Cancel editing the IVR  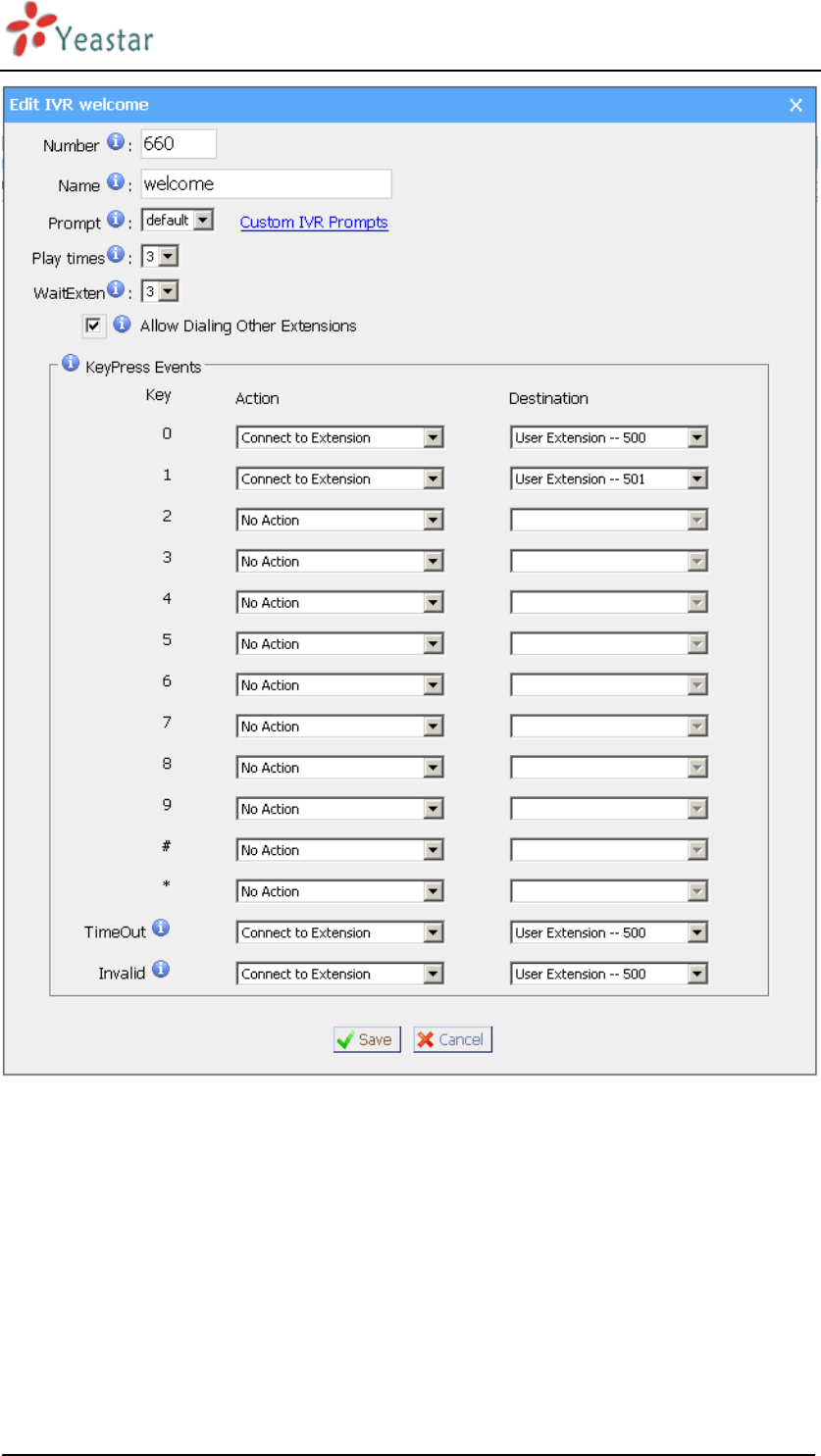(452, 1040)
